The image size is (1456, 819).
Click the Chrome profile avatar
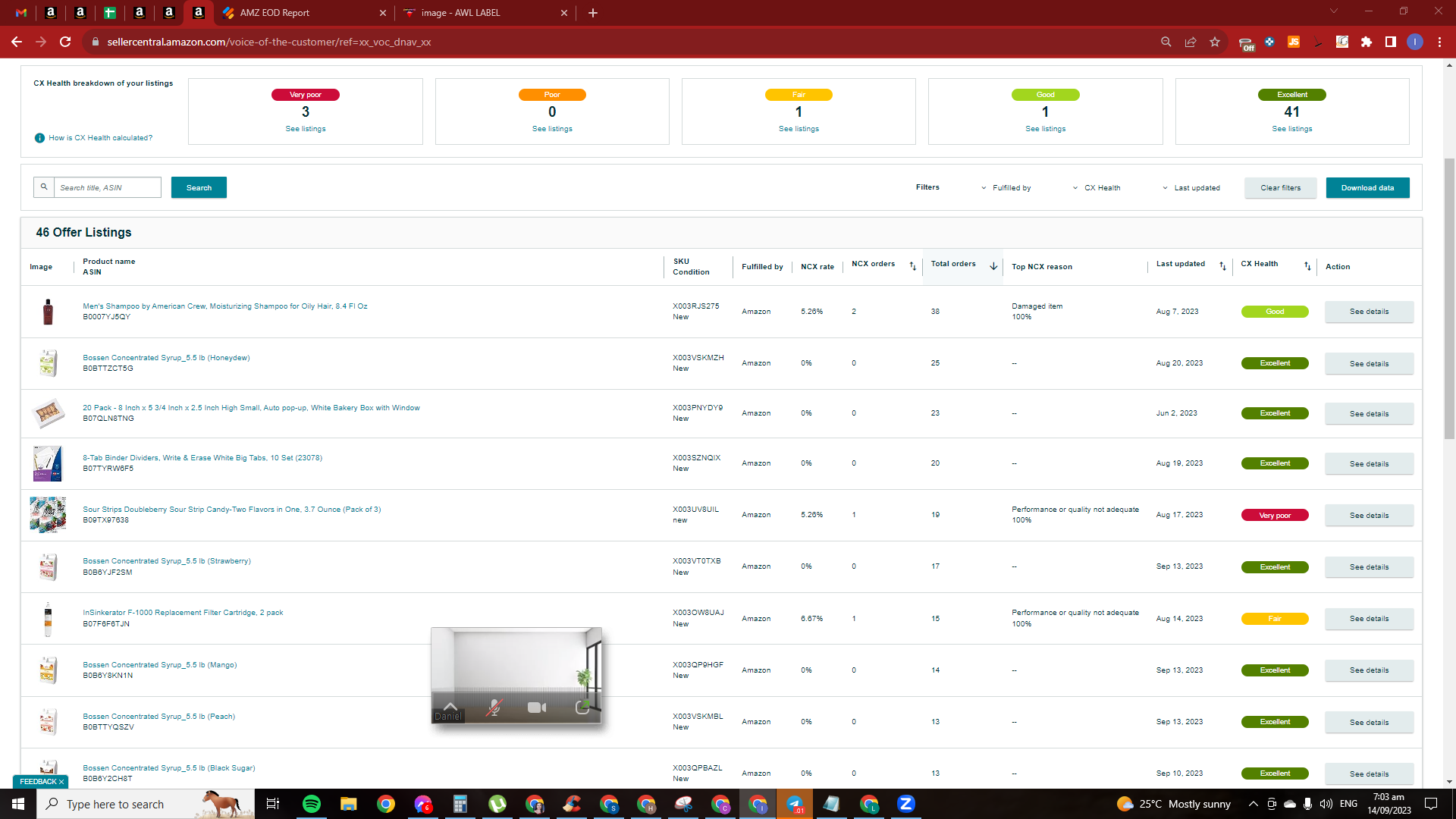[1415, 42]
